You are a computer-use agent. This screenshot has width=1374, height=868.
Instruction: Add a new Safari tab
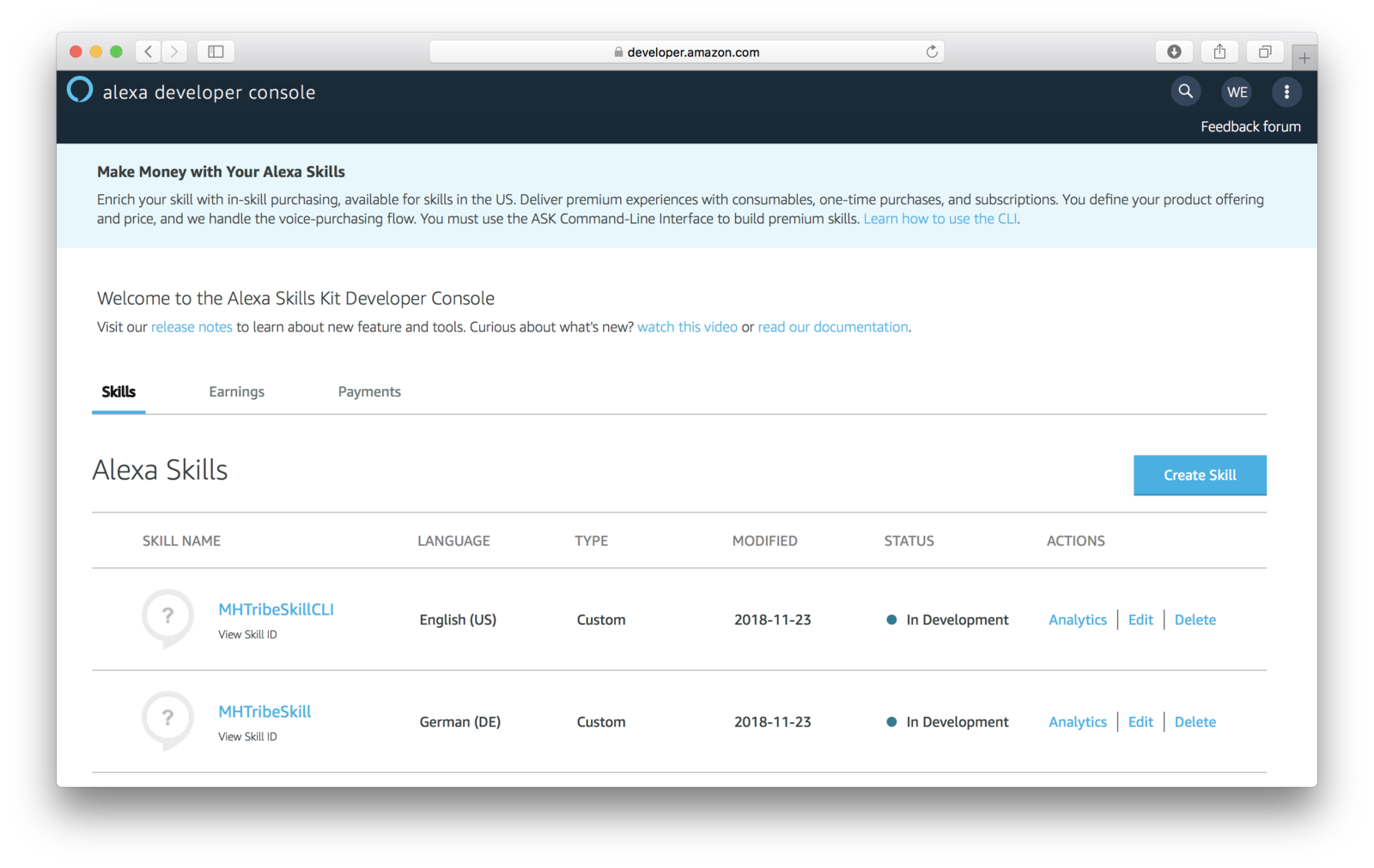(1304, 58)
